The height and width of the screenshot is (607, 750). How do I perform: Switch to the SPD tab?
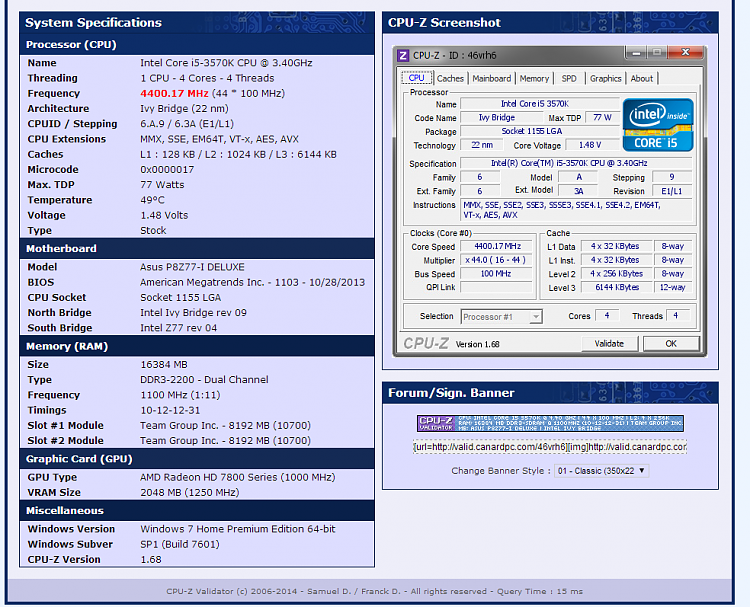(x=569, y=78)
